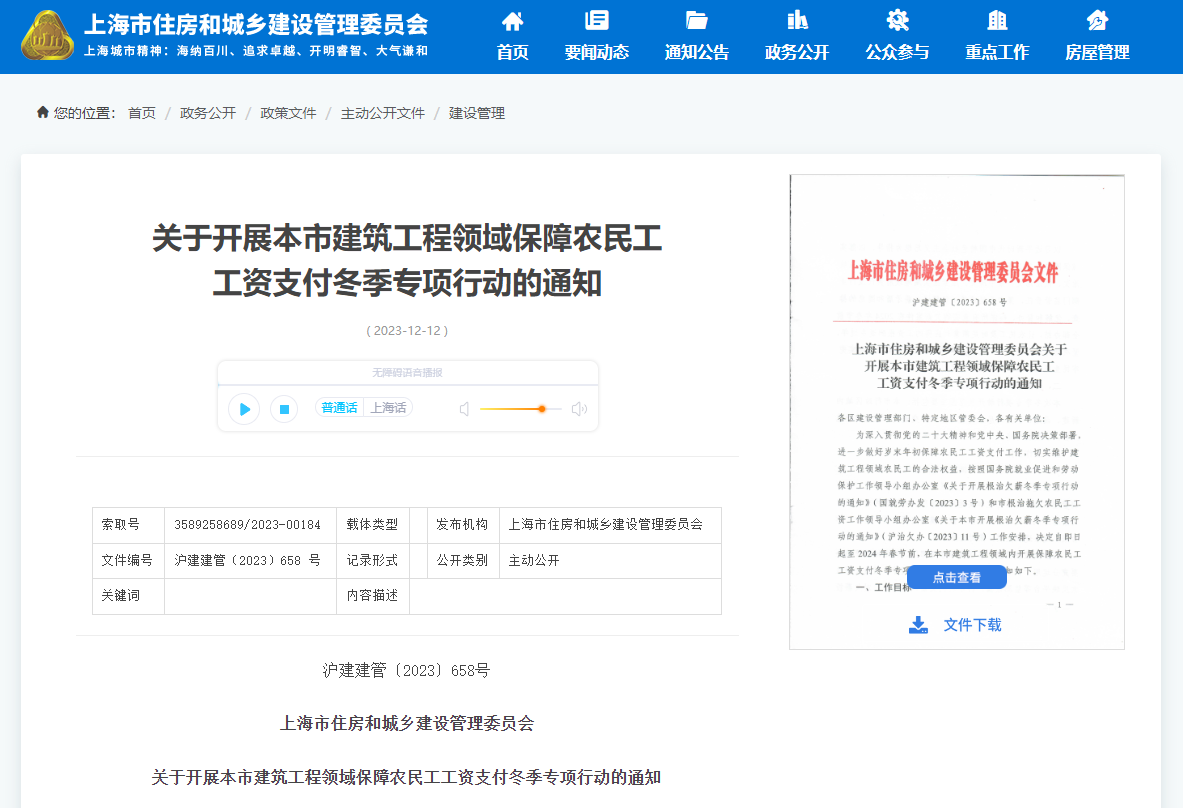Image resolution: width=1183 pixels, height=808 pixels.
Task: Select 普通话 as the broadcast language
Action: pyautogui.click(x=340, y=407)
